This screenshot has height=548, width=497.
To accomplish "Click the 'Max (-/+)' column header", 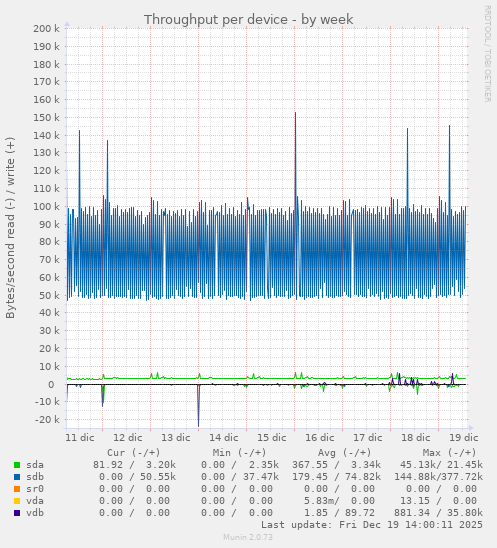I will click(x=449, y=453).
